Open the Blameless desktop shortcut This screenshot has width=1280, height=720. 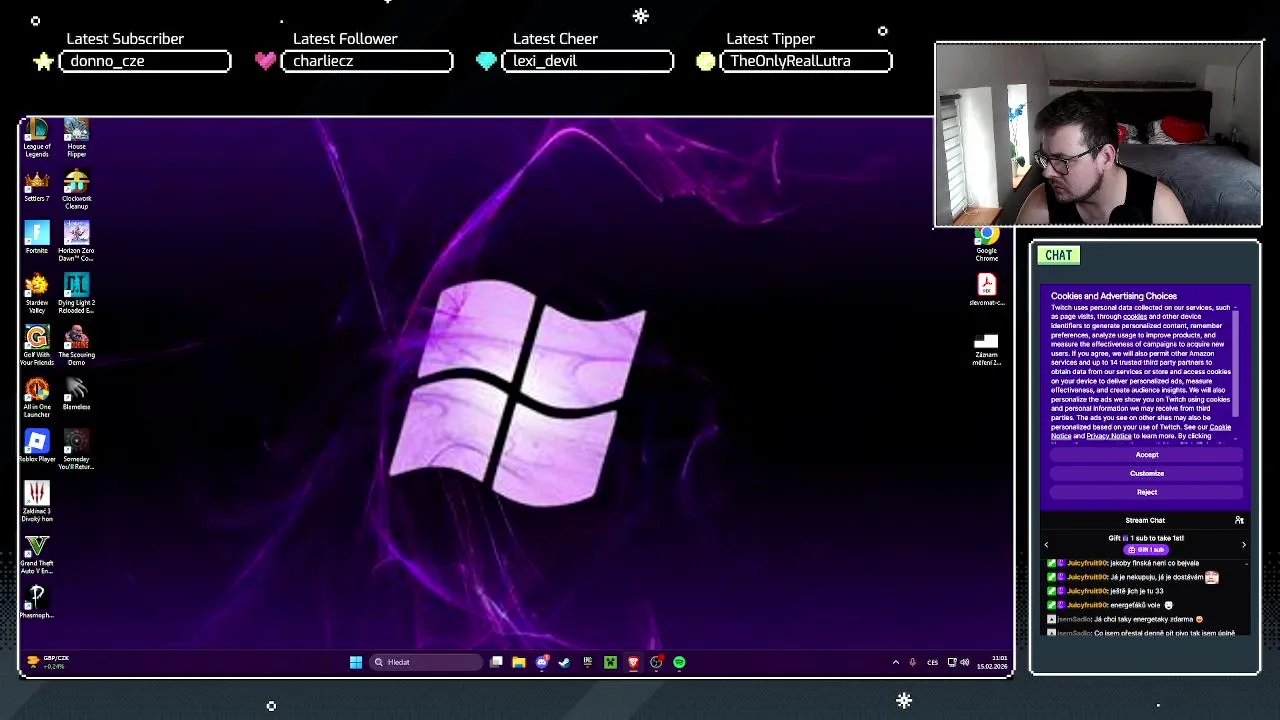point(77,394)
